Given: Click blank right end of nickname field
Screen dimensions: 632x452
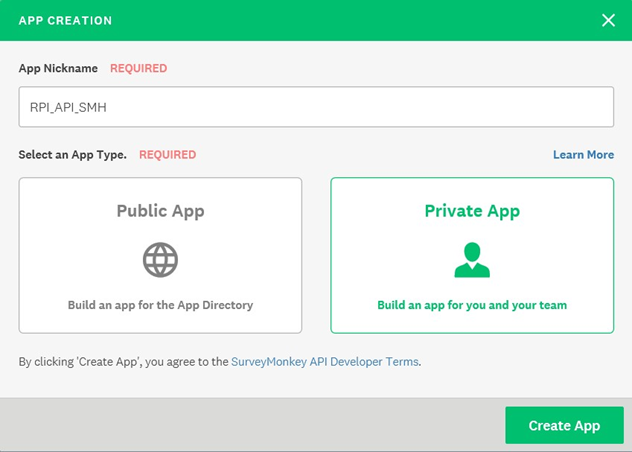Looking at the screenshot, I should [x=560, y=107].
